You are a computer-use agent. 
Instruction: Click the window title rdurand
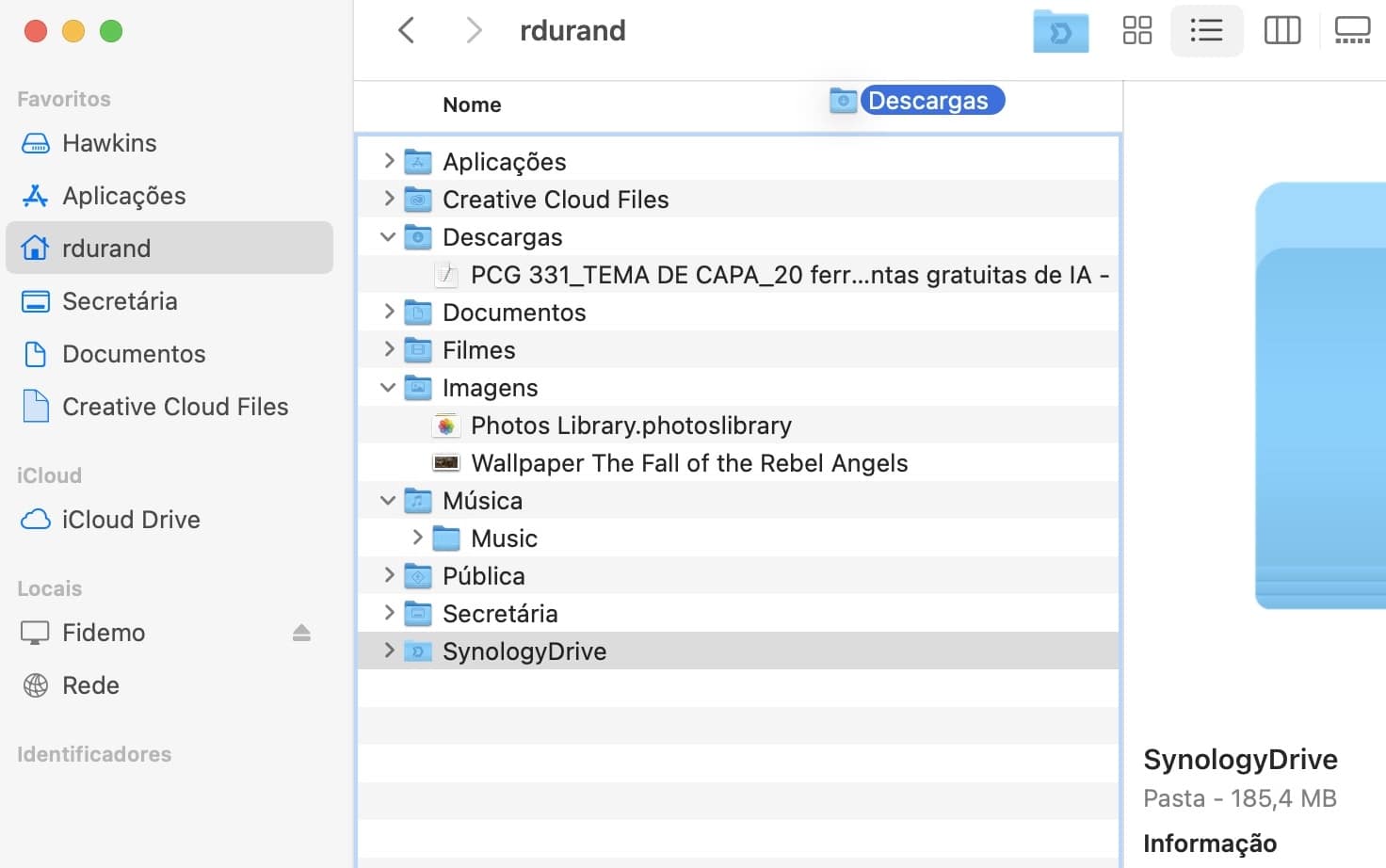[x=572, y=30]
